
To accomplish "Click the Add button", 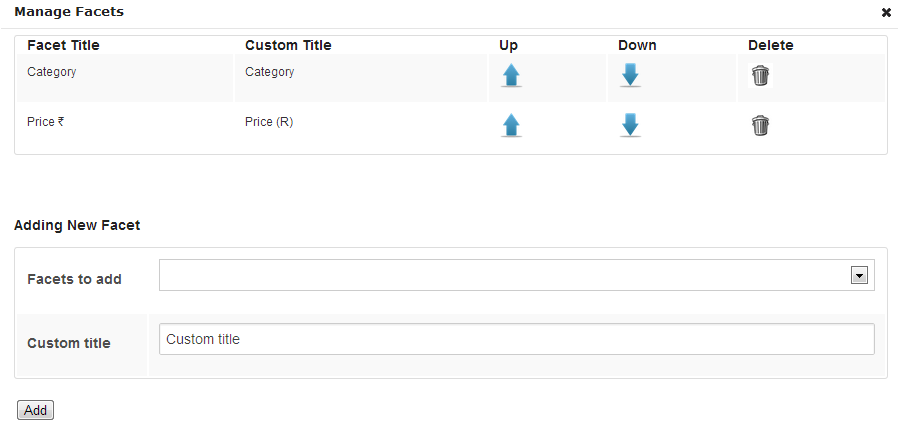I will pyautogui.click(x=36, y=410).
